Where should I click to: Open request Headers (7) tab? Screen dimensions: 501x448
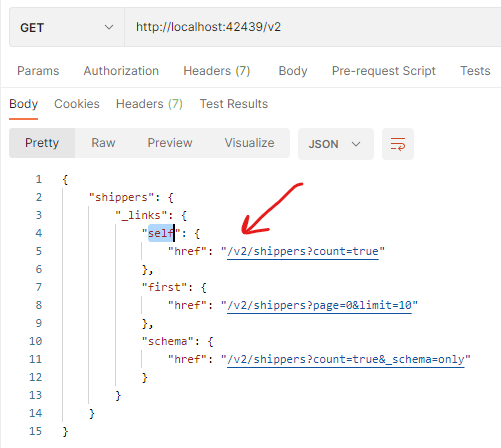[217, 71]
